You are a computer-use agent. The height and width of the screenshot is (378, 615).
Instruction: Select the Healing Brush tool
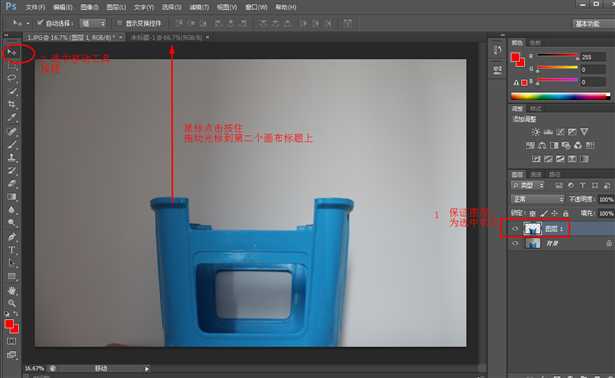[x=12, y=131]
